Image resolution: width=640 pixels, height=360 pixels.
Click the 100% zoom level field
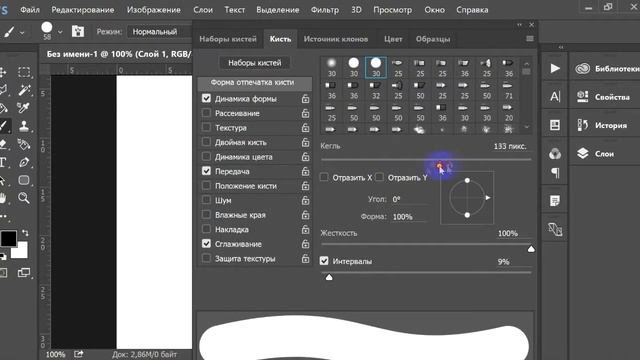pos(56,354)
